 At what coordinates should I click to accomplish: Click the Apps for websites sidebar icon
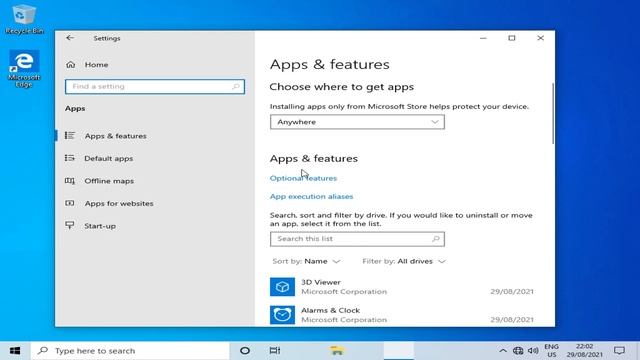(x=70, y=203)
